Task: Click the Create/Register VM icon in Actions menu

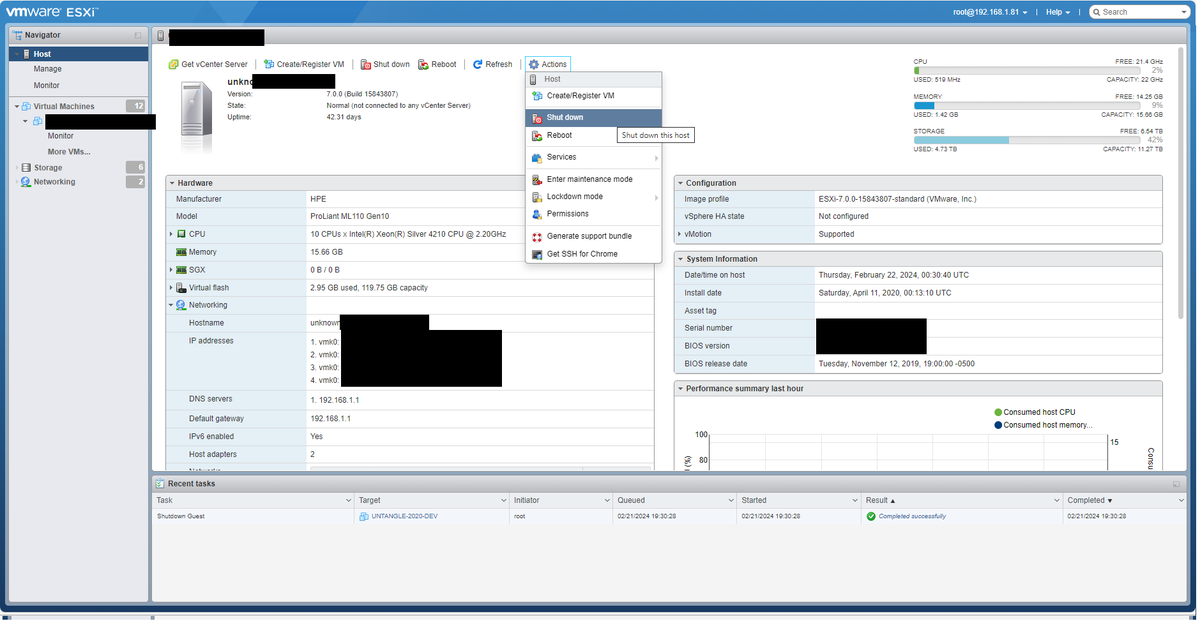Action: coord(537,96)
